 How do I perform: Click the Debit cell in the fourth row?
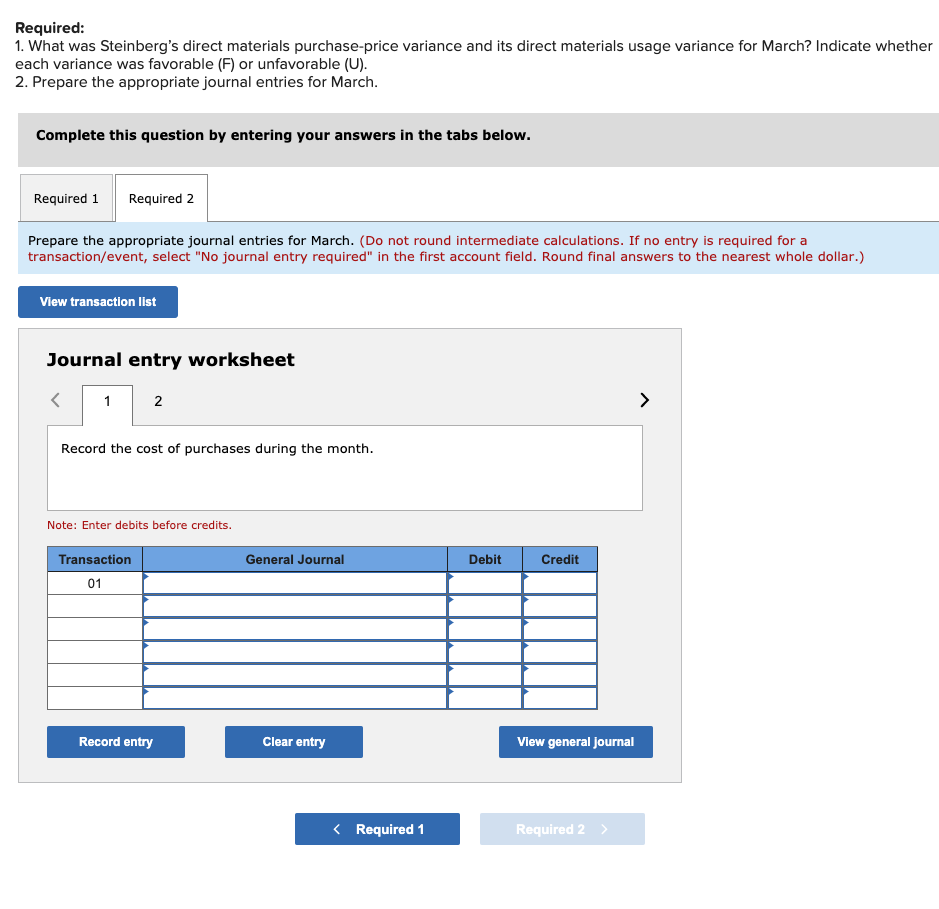[x=485, y=652]
